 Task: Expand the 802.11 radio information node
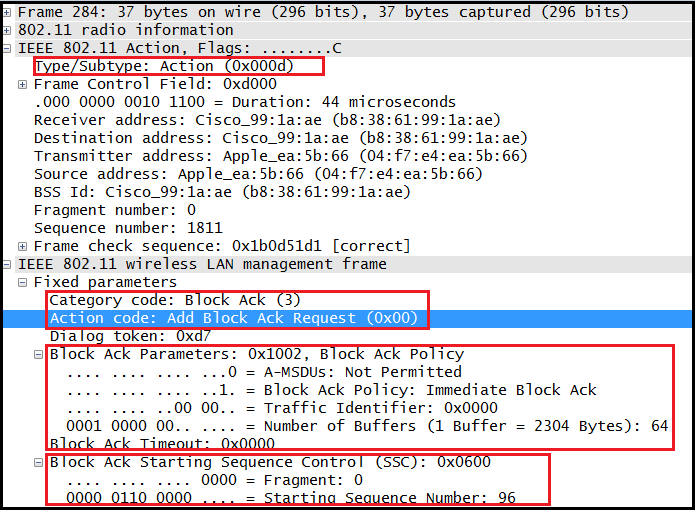pyautogui.click(x=8, y=30)
